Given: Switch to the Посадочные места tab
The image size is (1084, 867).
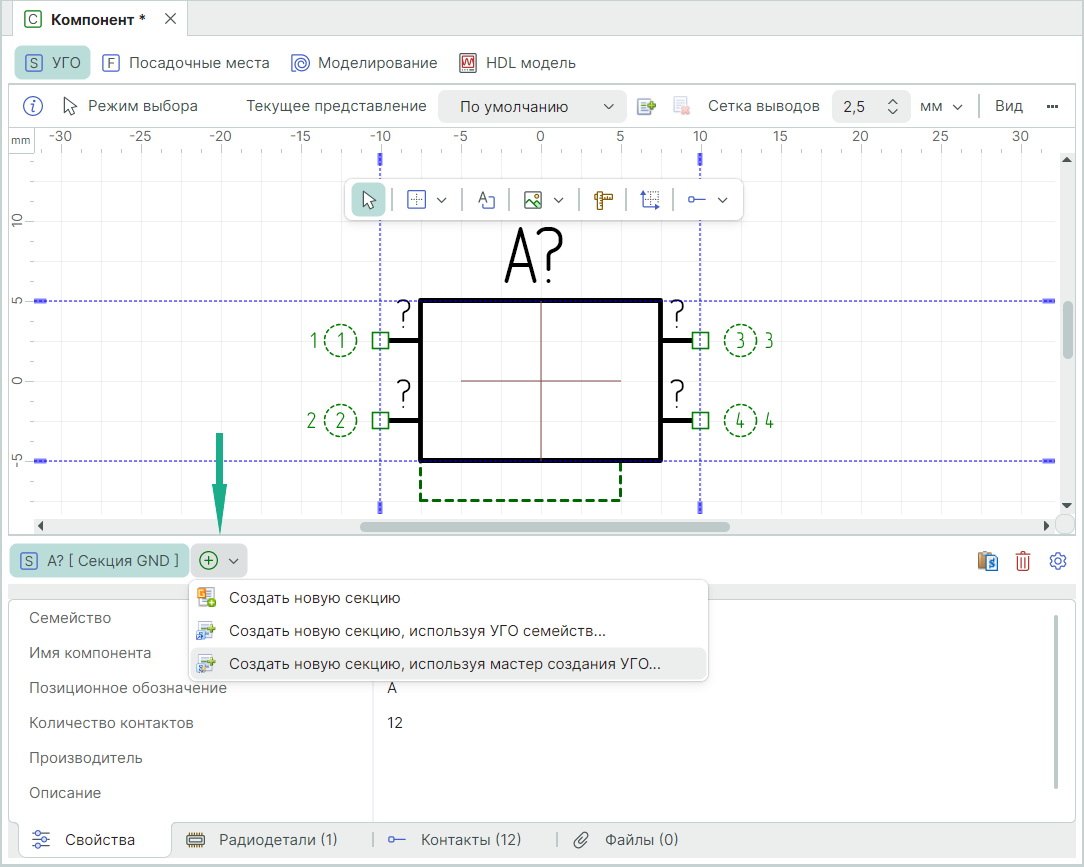Looking at the screenshot, I should pyautogui.click(x=186, y=63).
